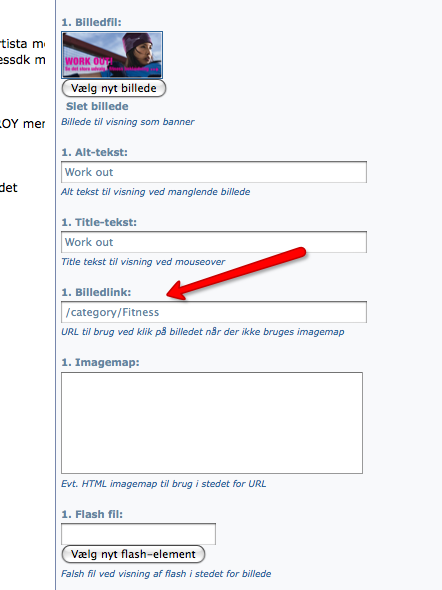Click the red arrow annotation
The width and height of the screenshot is (442, 590).
(x=236, y=274)
